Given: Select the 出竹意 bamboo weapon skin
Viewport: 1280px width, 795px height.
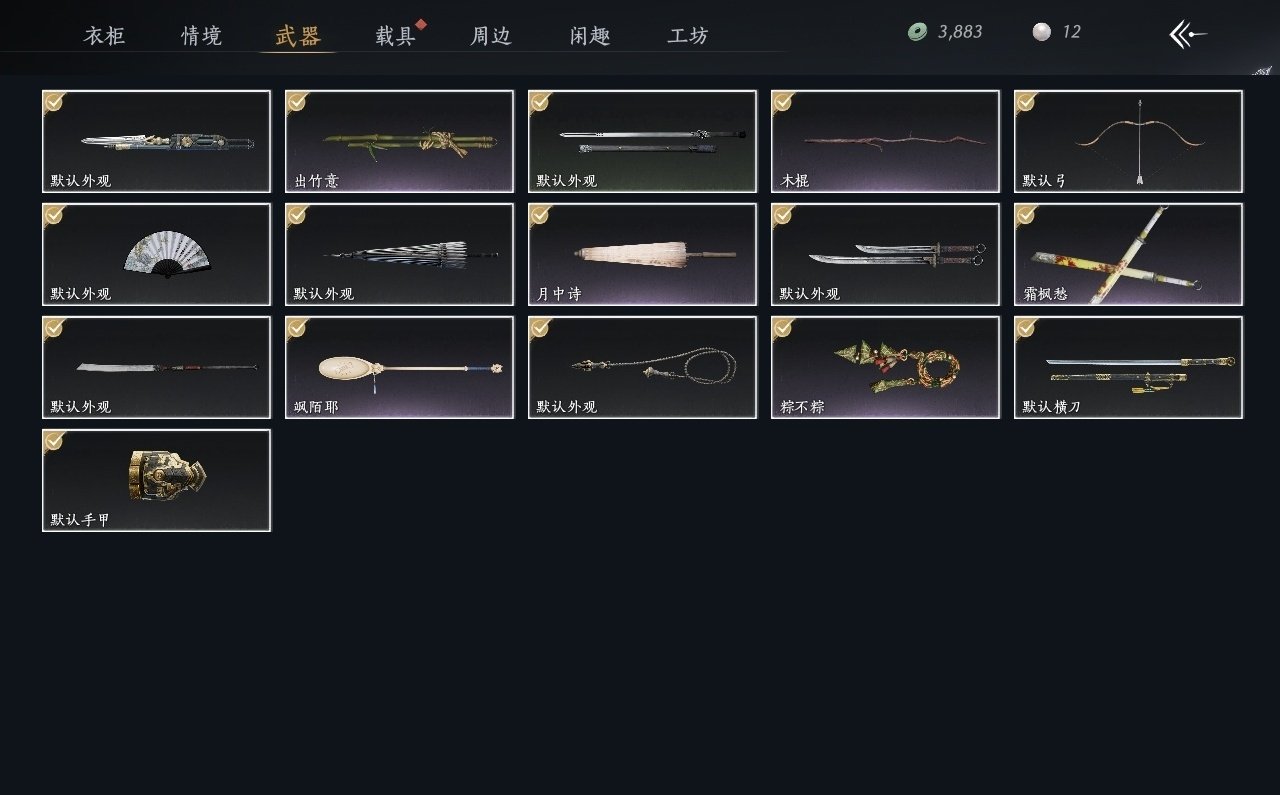Looking at the screenshot, I should pyautogui.click(x=399, y=142).
